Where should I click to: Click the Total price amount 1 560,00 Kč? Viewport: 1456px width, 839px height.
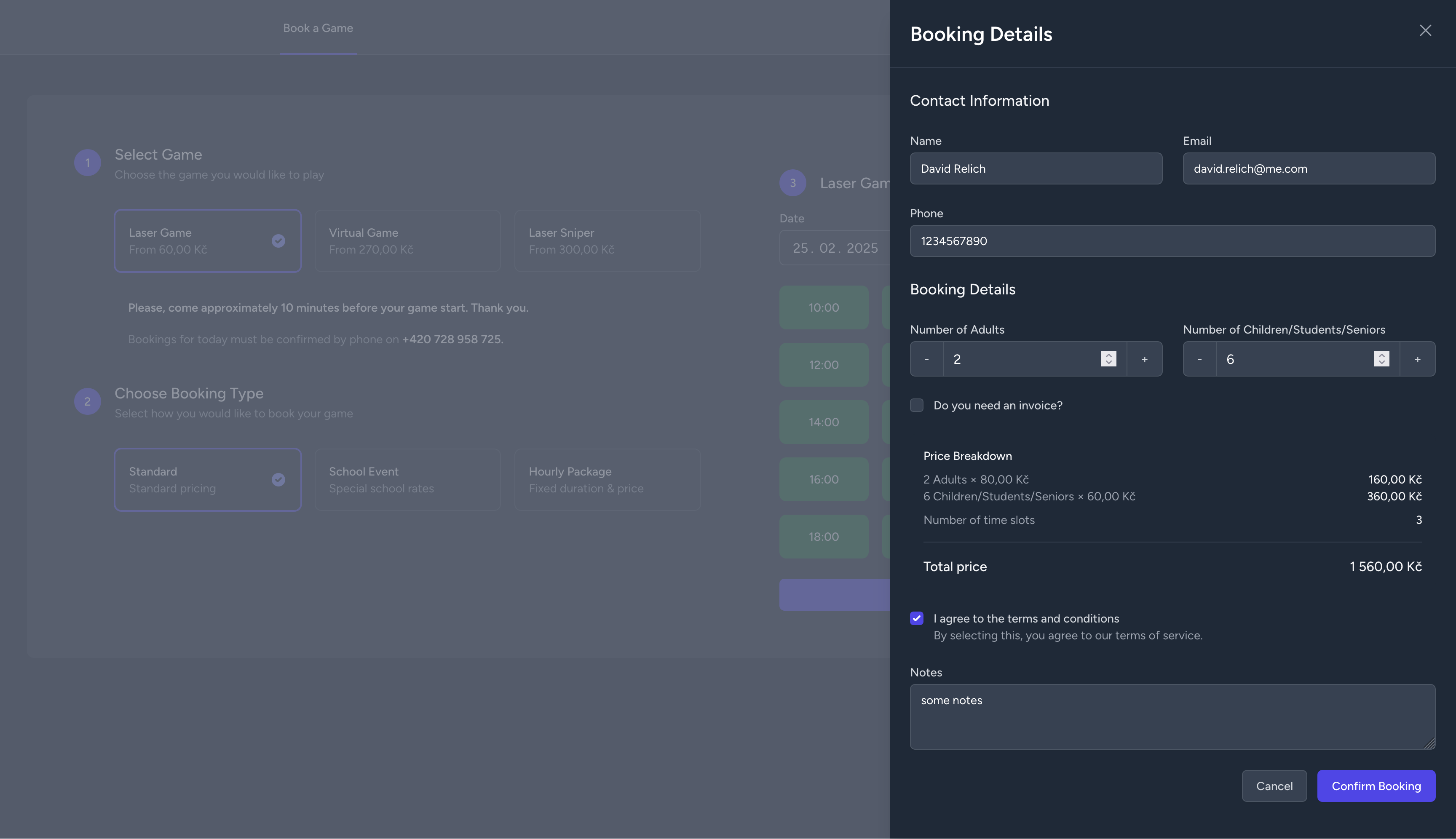point(1386,566)
